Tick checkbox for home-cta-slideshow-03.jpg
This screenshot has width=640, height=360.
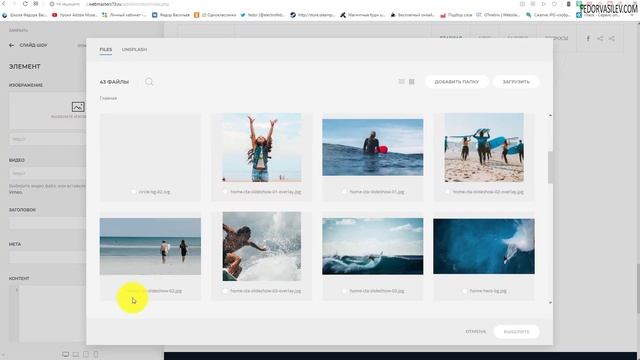(344, 291)
